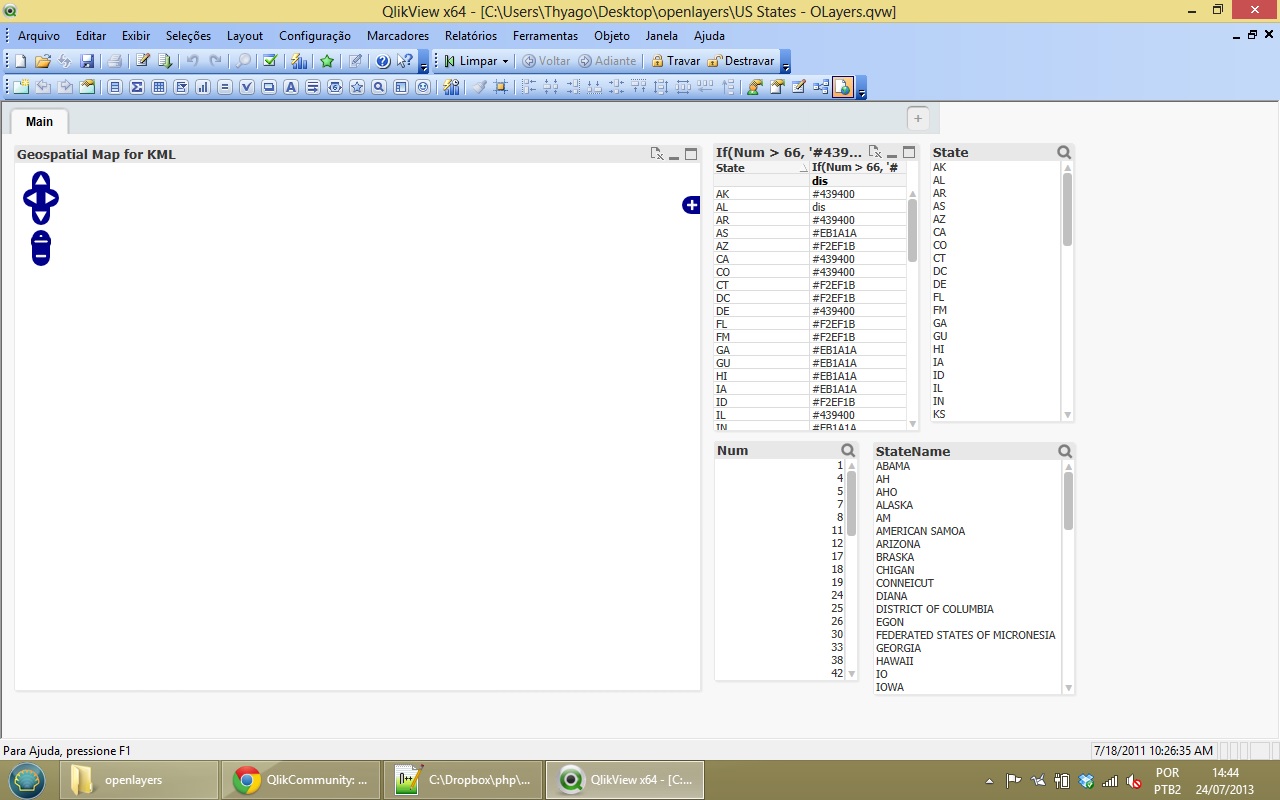The width and height of the screenshot is (1280, 800).
Task: Expand the map layer switcher plus
Action: [691, 205]
